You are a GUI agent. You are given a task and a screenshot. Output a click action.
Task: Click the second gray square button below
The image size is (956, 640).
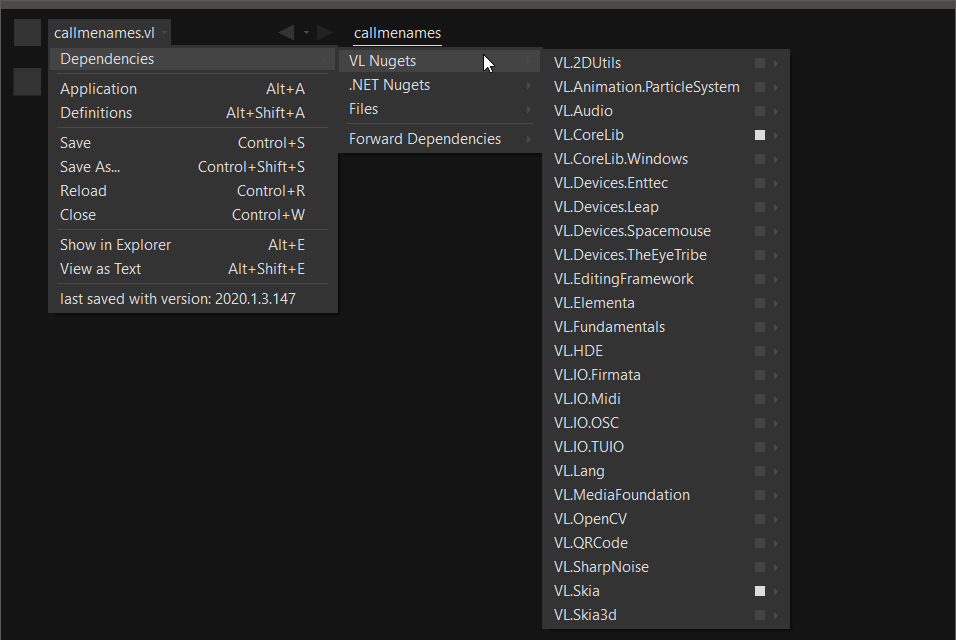pos(28,82)
